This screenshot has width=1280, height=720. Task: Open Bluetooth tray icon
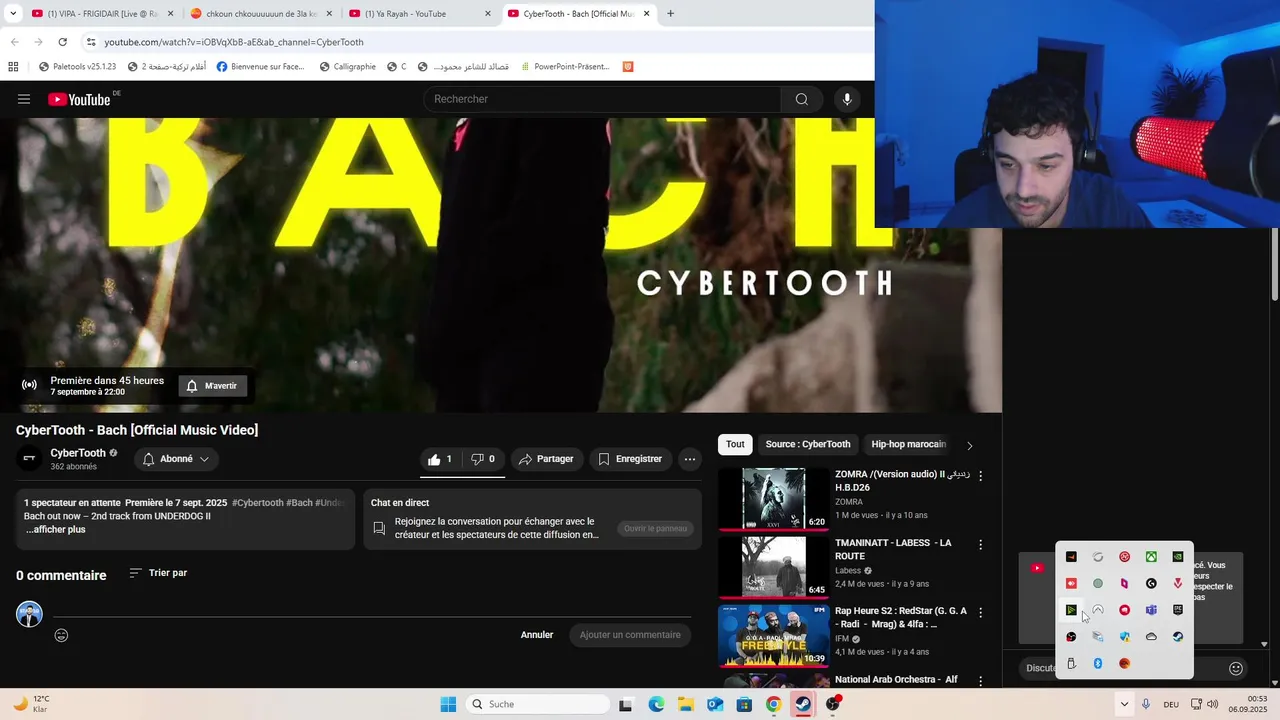[x=1098, y=663]
